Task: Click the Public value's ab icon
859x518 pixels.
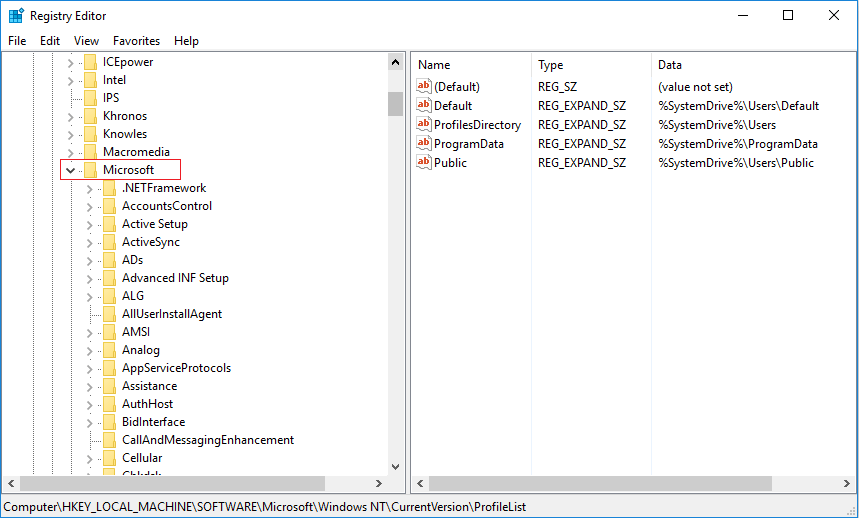Action: click(x=424, y=163)
